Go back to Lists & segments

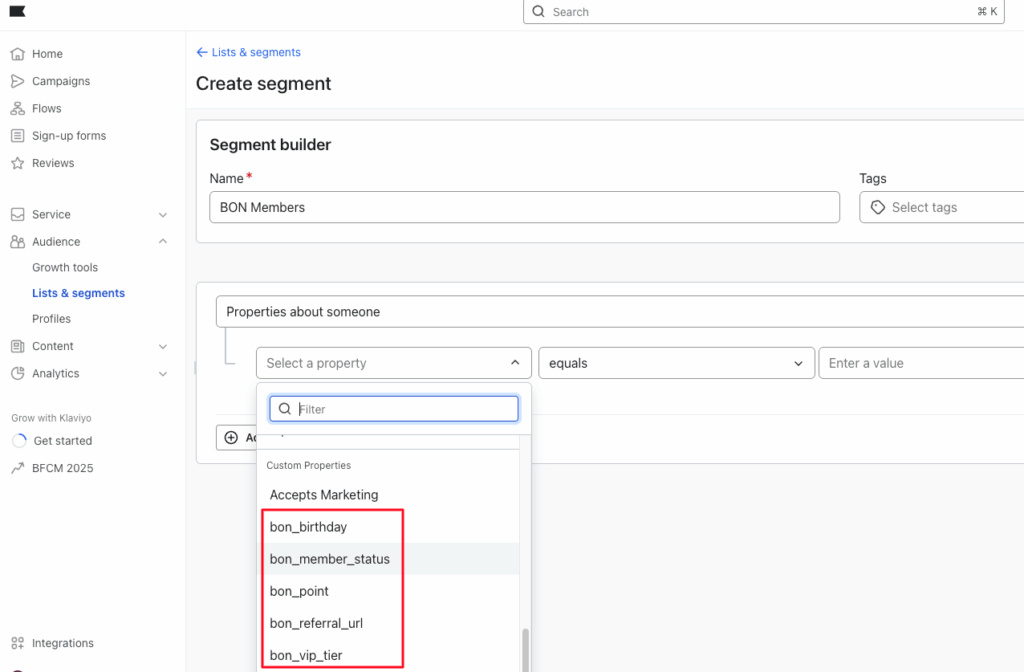point(248,52)
